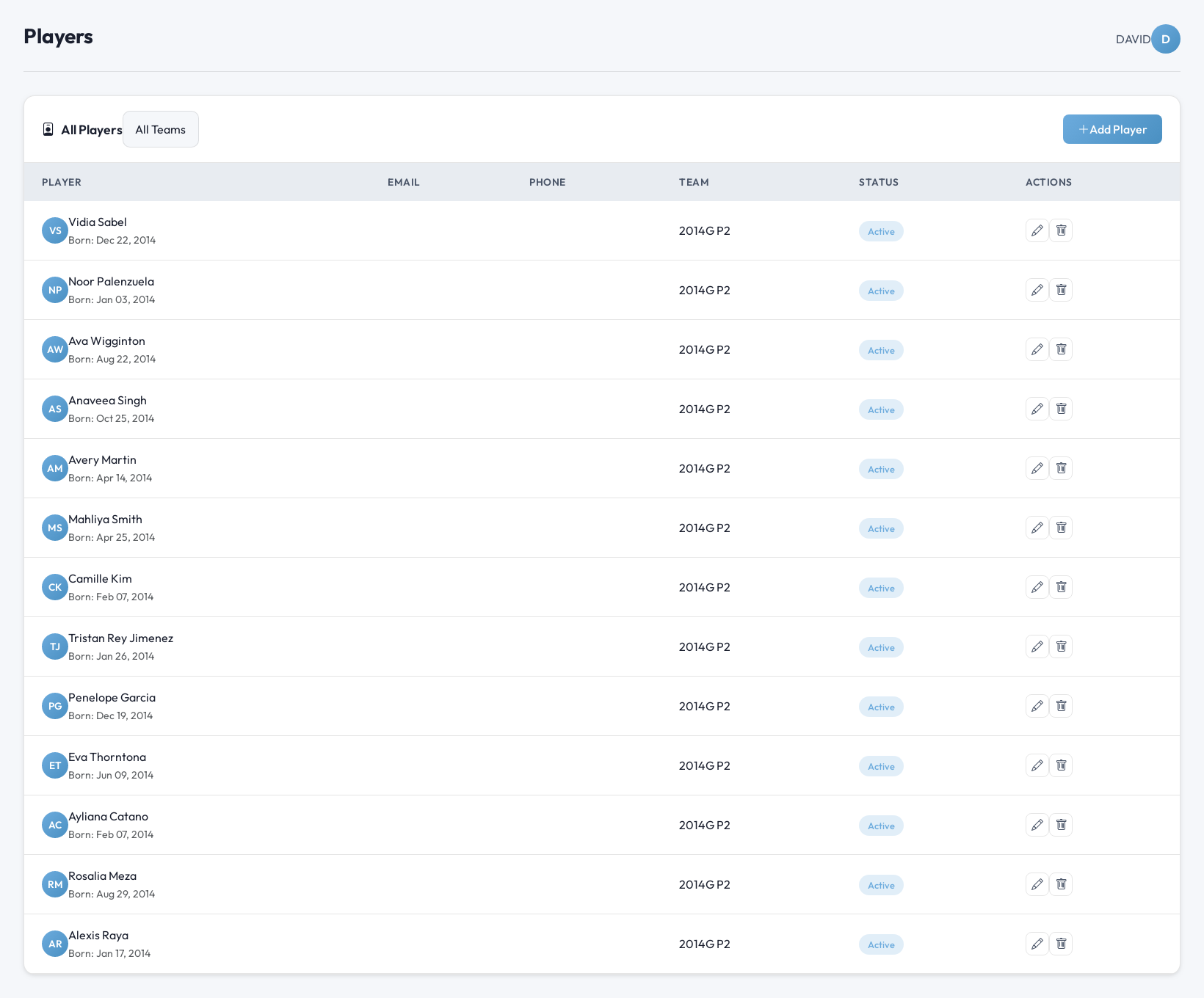1204x998 pixels.
Task: Click trash icon for Anaveea Singh
Action: [x=1061, y=409]
